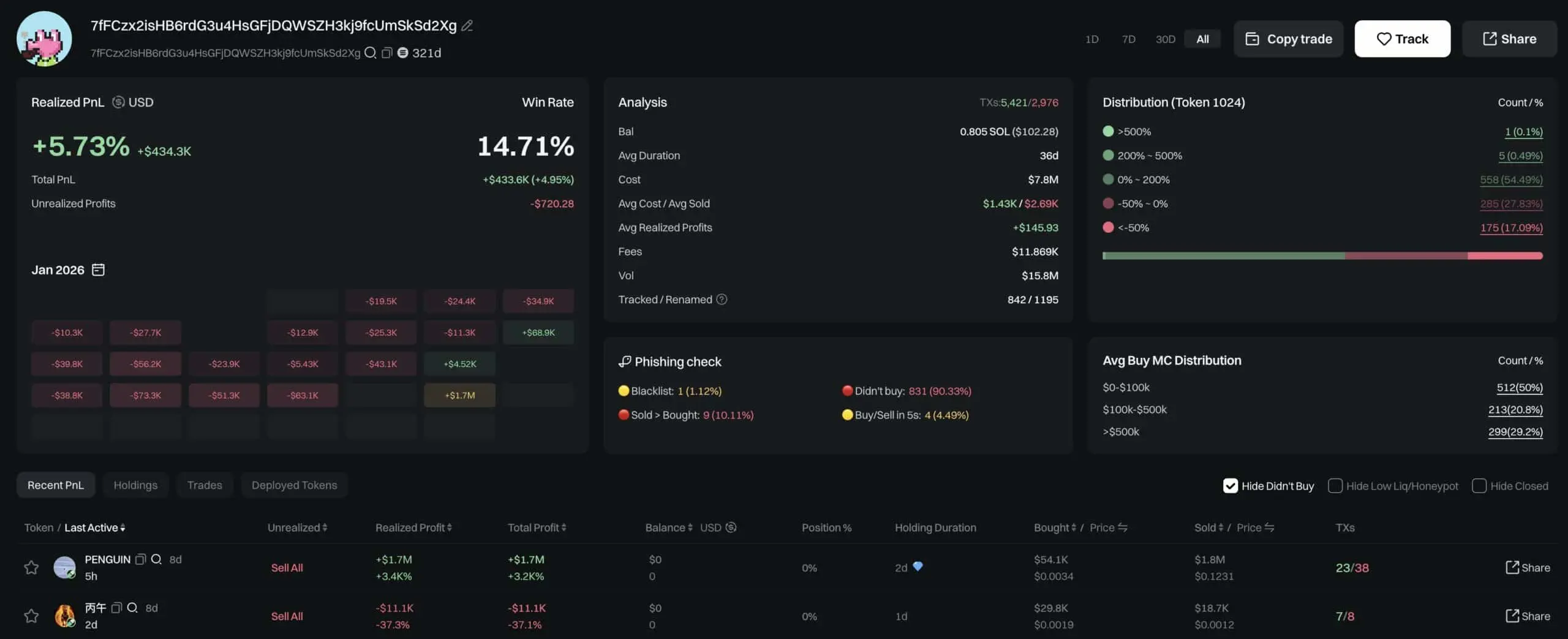Edit the wallet name with pencil icon
This screenshot has height=639, width=1568.
click(x=467, y=26)
